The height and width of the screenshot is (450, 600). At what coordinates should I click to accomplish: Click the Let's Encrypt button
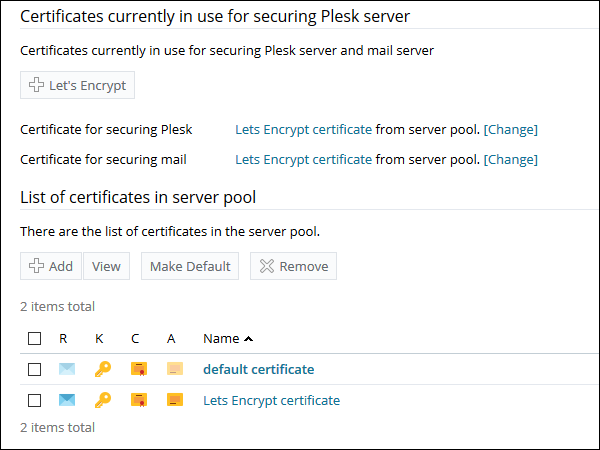(x=77, y=85)
